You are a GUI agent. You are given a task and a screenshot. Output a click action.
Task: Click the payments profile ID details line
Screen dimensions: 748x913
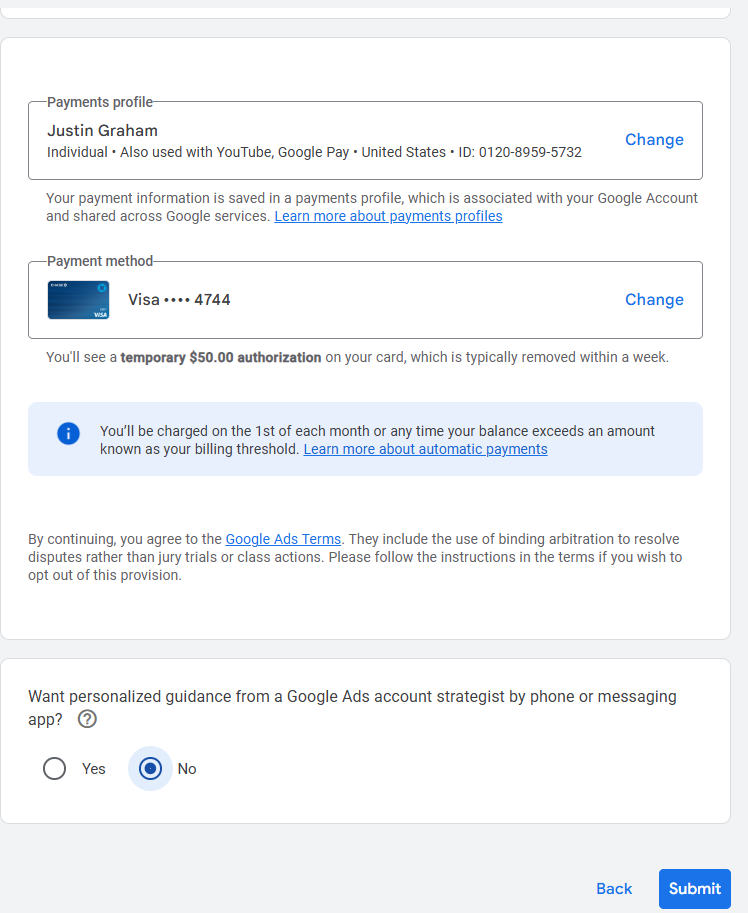pyautogui.click(x=314, y=153)
